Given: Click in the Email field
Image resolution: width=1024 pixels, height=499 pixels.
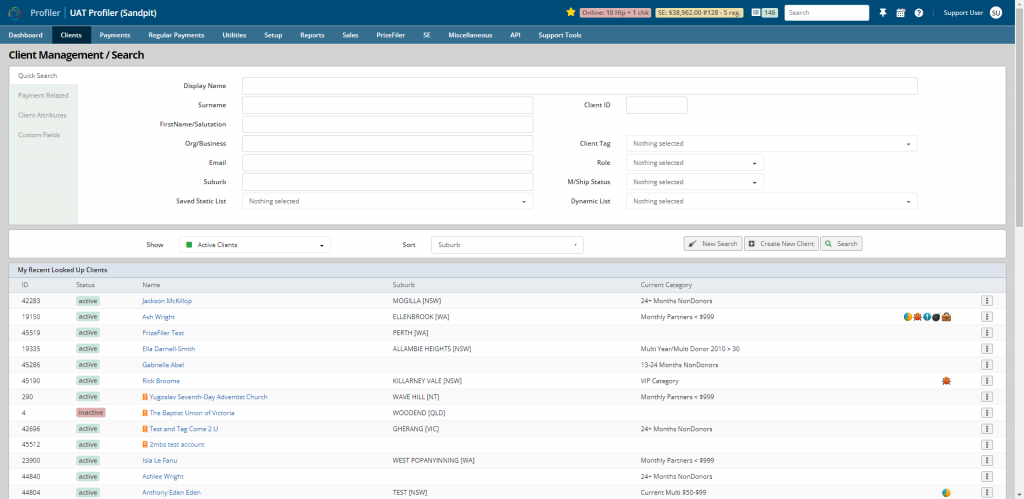Looking at the screenshot, I should (x=387, y=163).
